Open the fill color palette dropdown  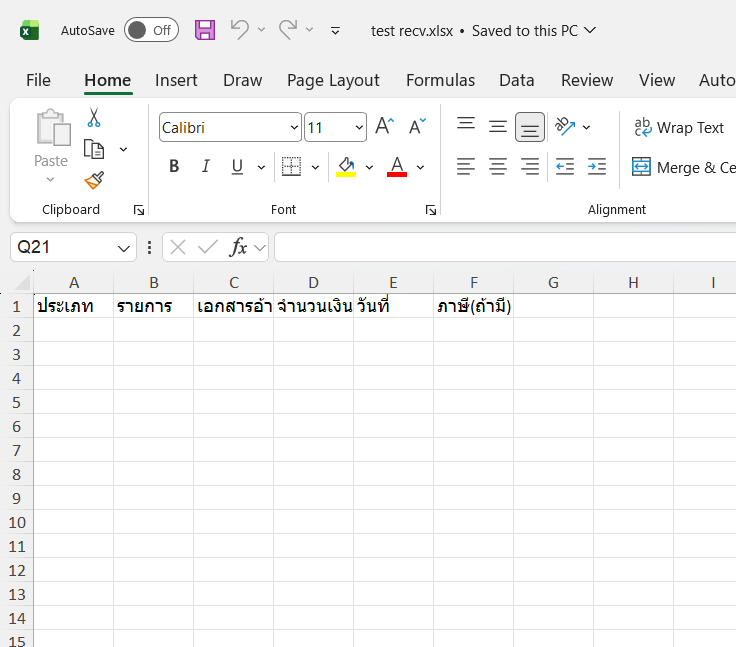(369, 167)
